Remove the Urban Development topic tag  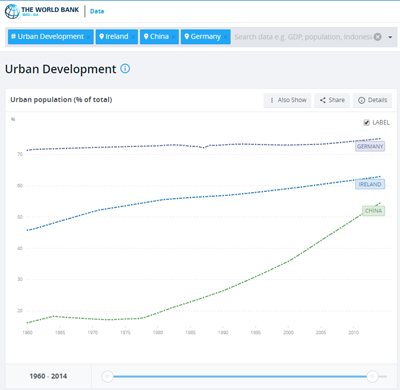[88, 37]
